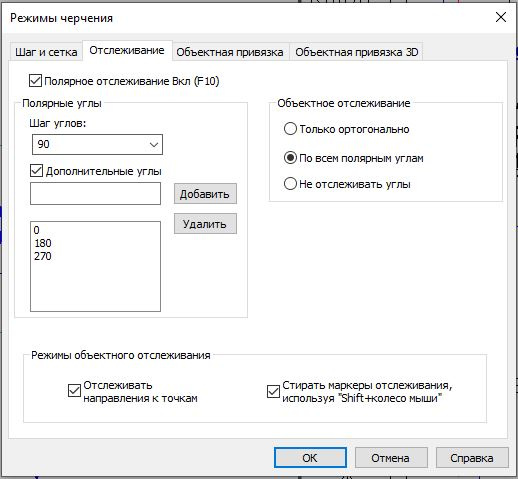Click the Шаг углов combo box value 90
Viewport: 518px width, 479px height.
97,144
